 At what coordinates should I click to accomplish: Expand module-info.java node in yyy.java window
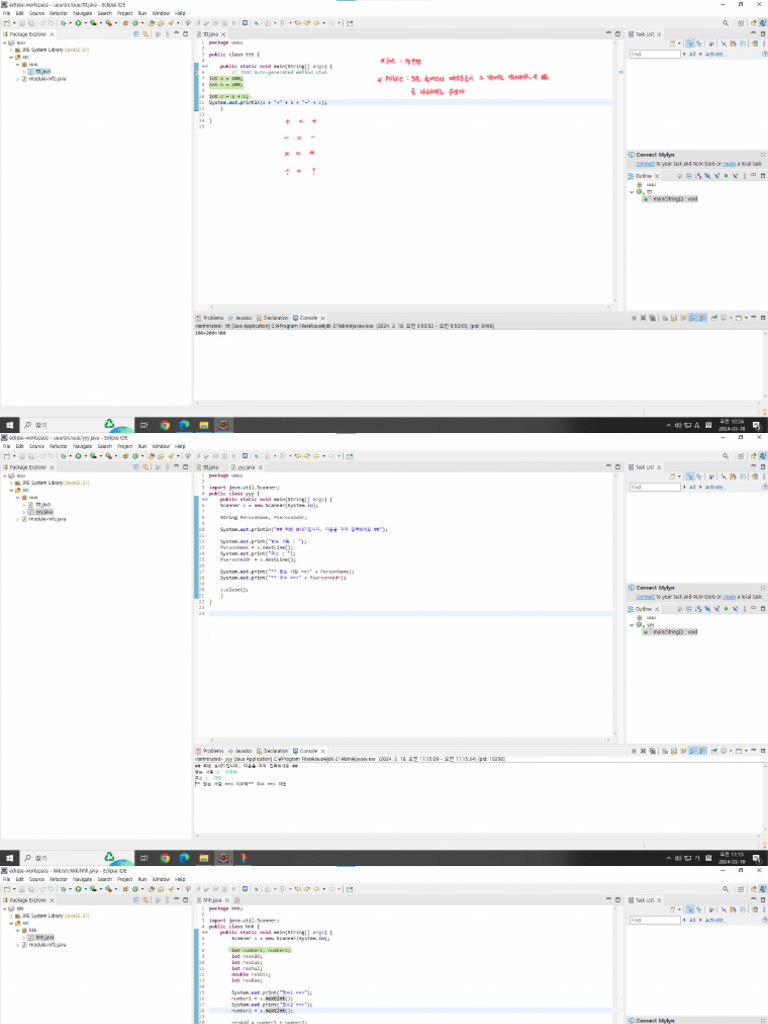pos(18,519)
